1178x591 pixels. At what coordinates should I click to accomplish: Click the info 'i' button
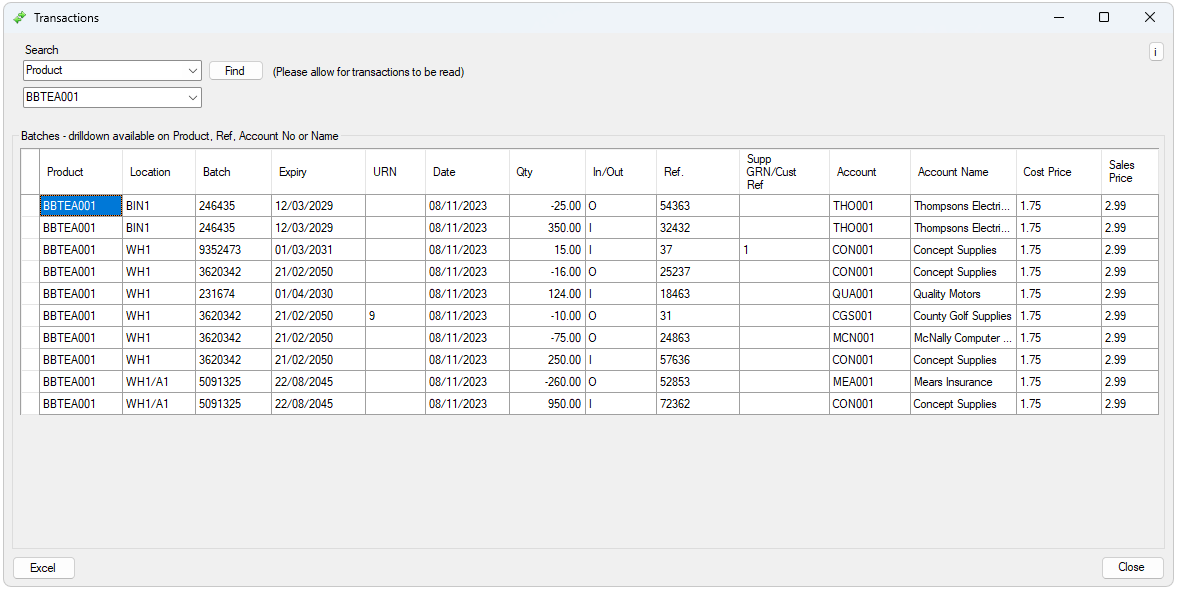pyautogui.click(x=1155, y=52)
